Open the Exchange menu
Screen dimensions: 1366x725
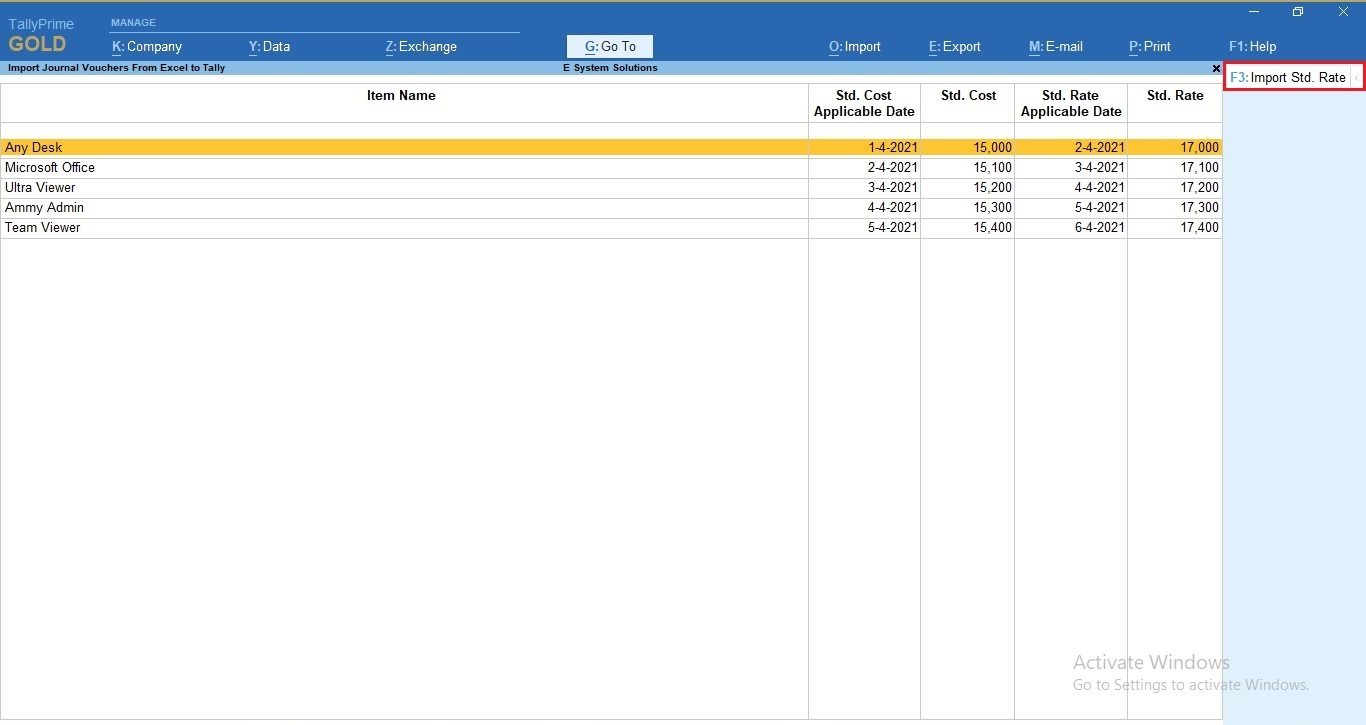coord(421,46)
